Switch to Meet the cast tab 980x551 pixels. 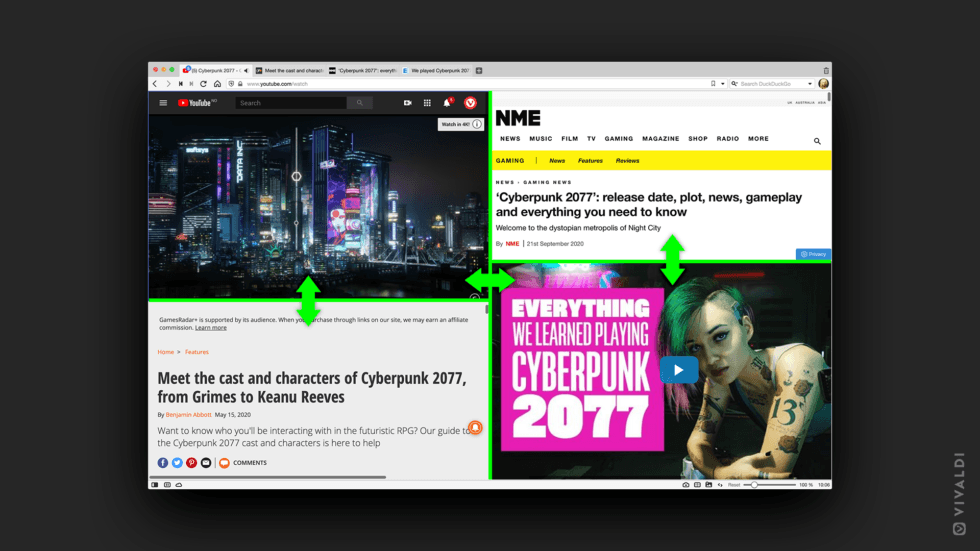click(290, 71)
